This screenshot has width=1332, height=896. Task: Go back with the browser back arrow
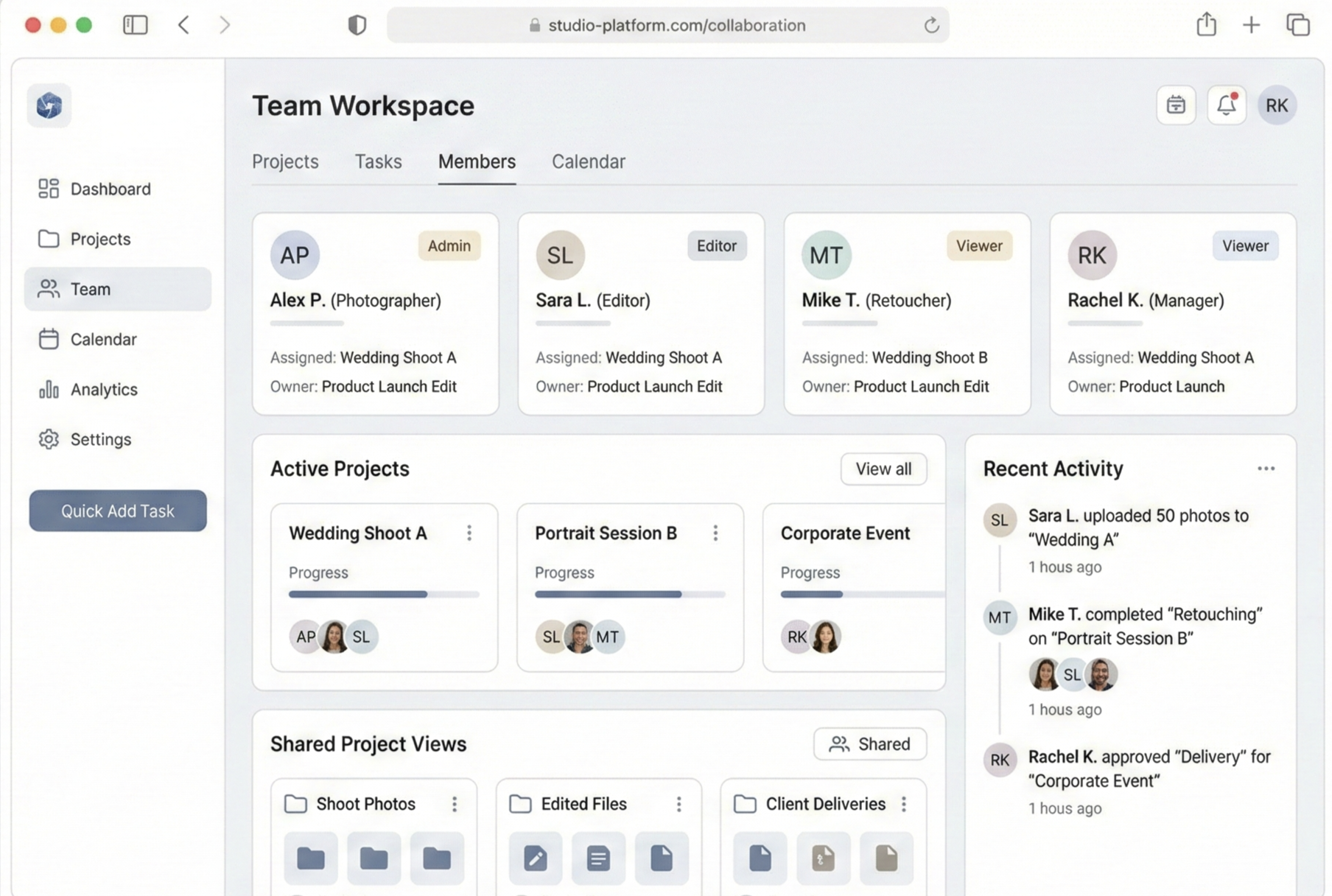click(183, 25)
